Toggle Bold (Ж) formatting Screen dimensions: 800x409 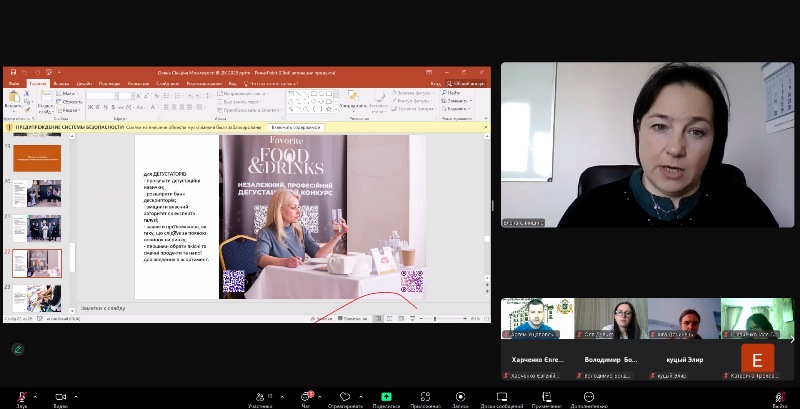[90, 107]
